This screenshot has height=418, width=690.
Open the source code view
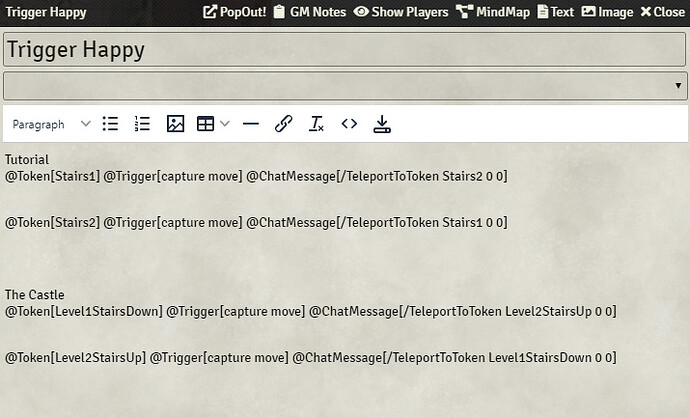[349, 124]
